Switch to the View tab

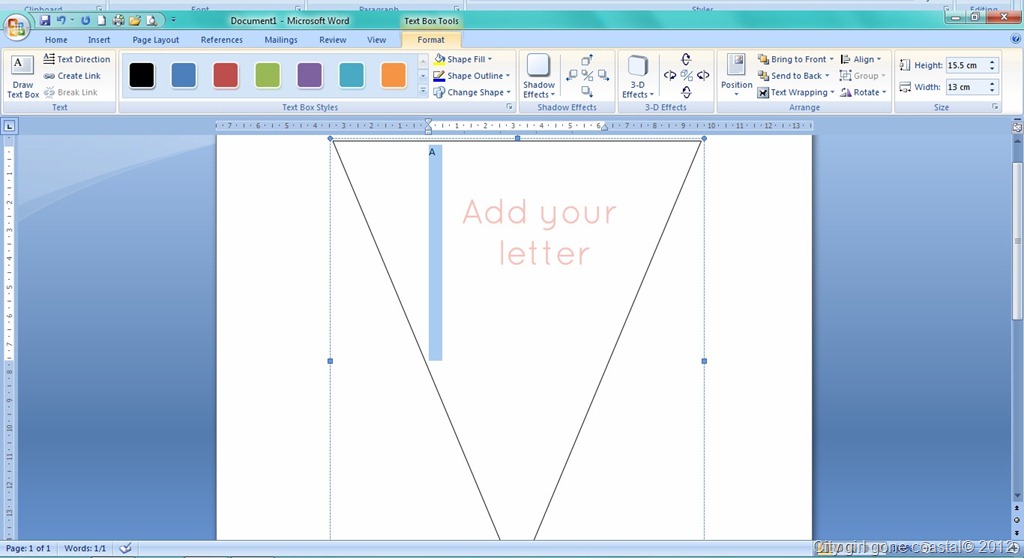coord(376,40)
